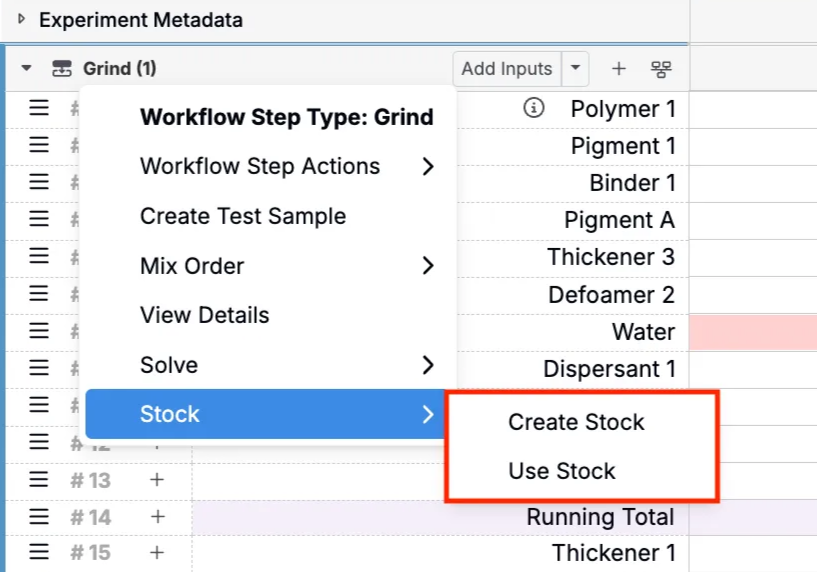This screenshot has width=817, height=572.
Task: Click the plus icon on row #14
Action: [157, 516]
